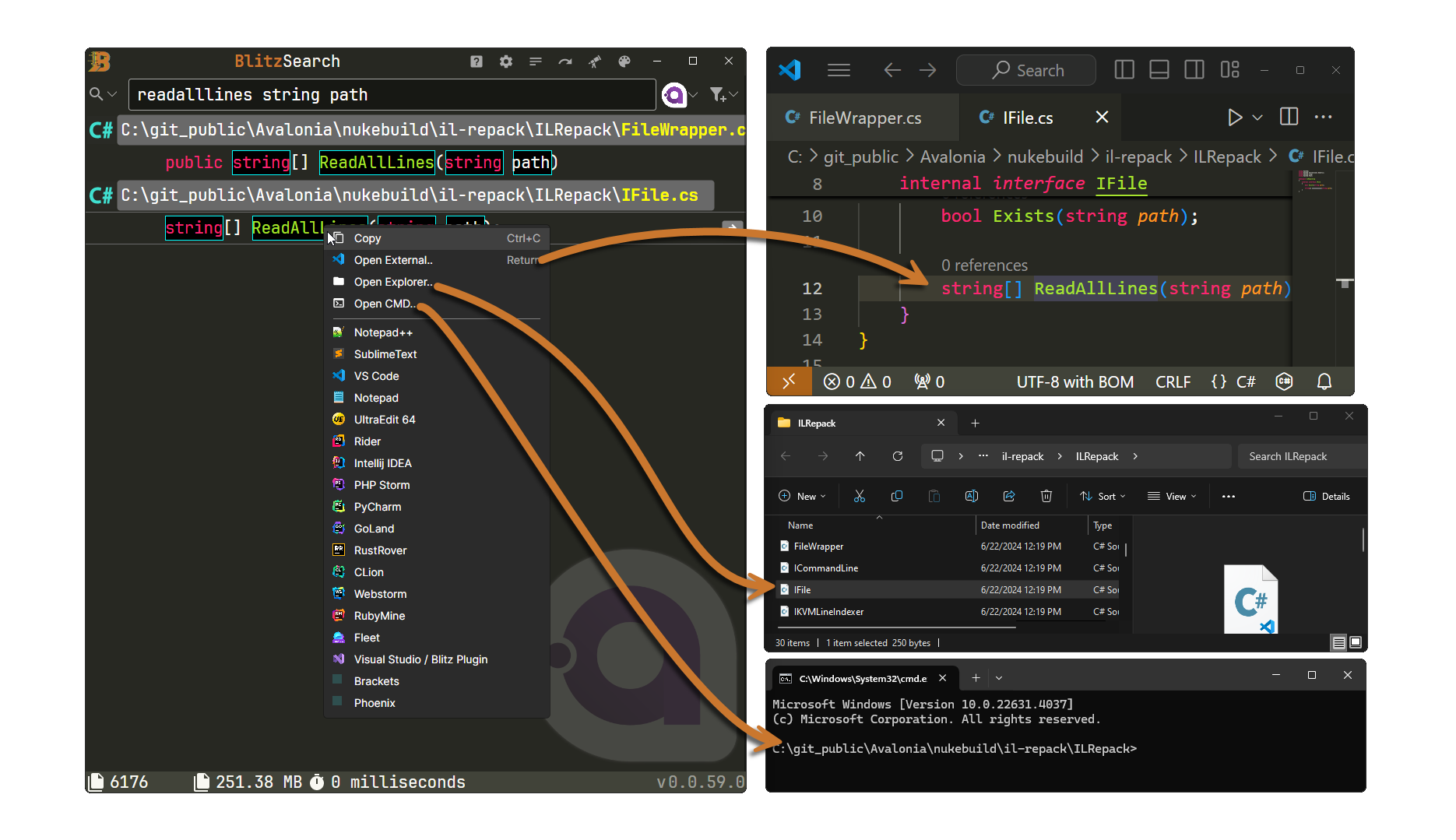The height and width of the screenshot is (840, 1456).
Task: Choose Open CMD.. in the context menu
Action: coord(437,304)
